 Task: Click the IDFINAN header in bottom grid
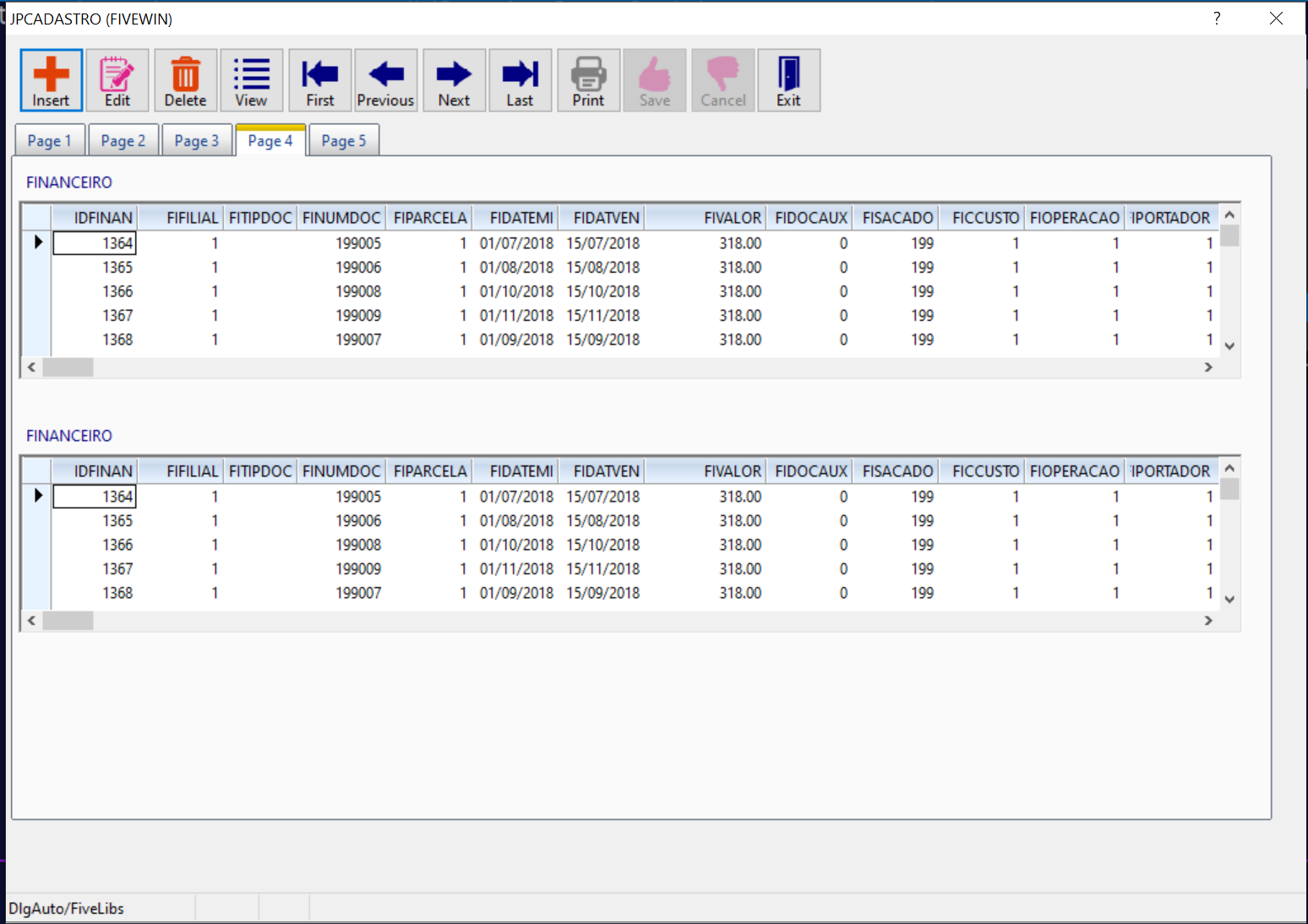pyautogui.click(x=102, y=471)
